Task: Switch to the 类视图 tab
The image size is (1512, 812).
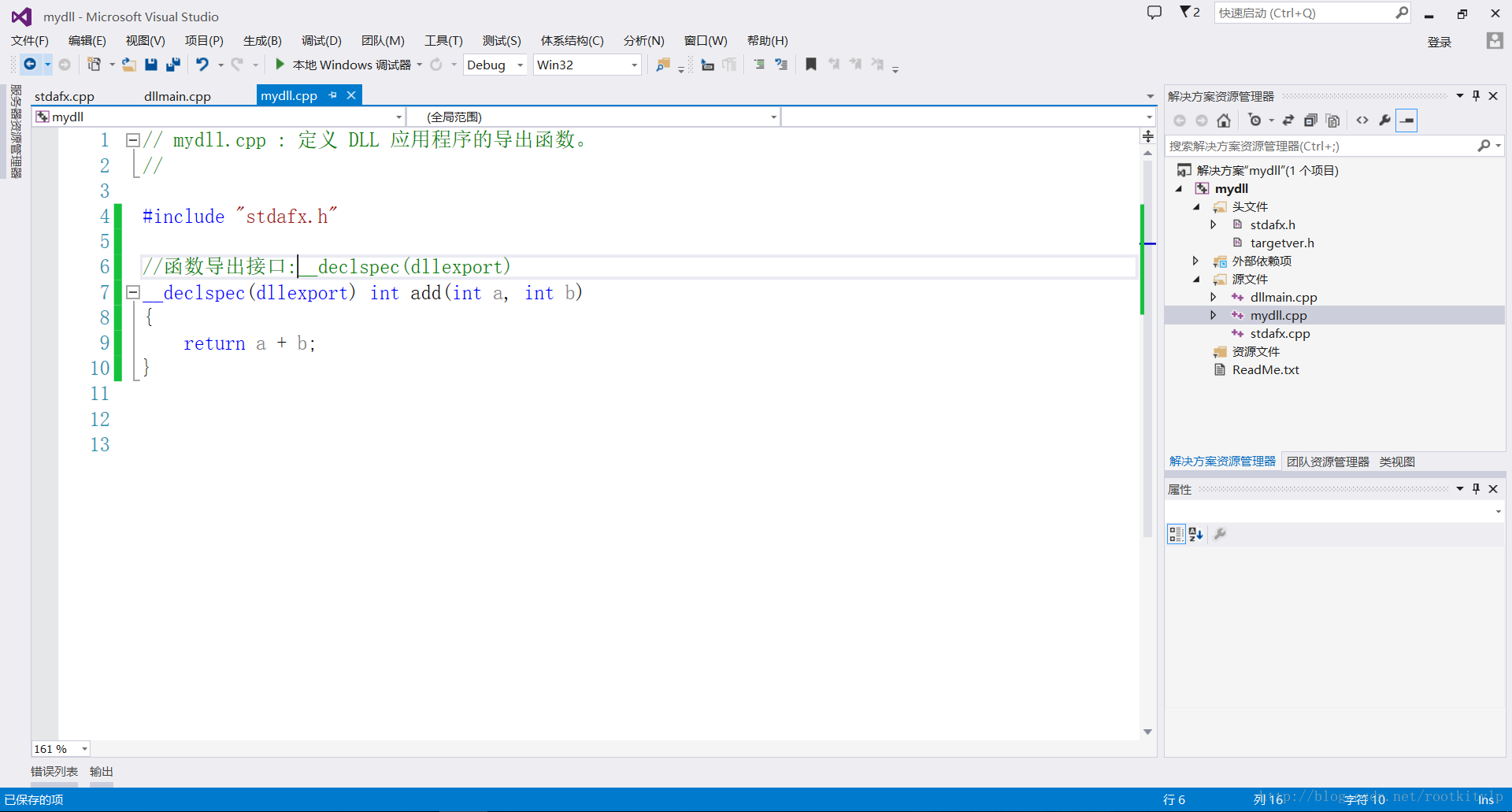Action: 1397,462
